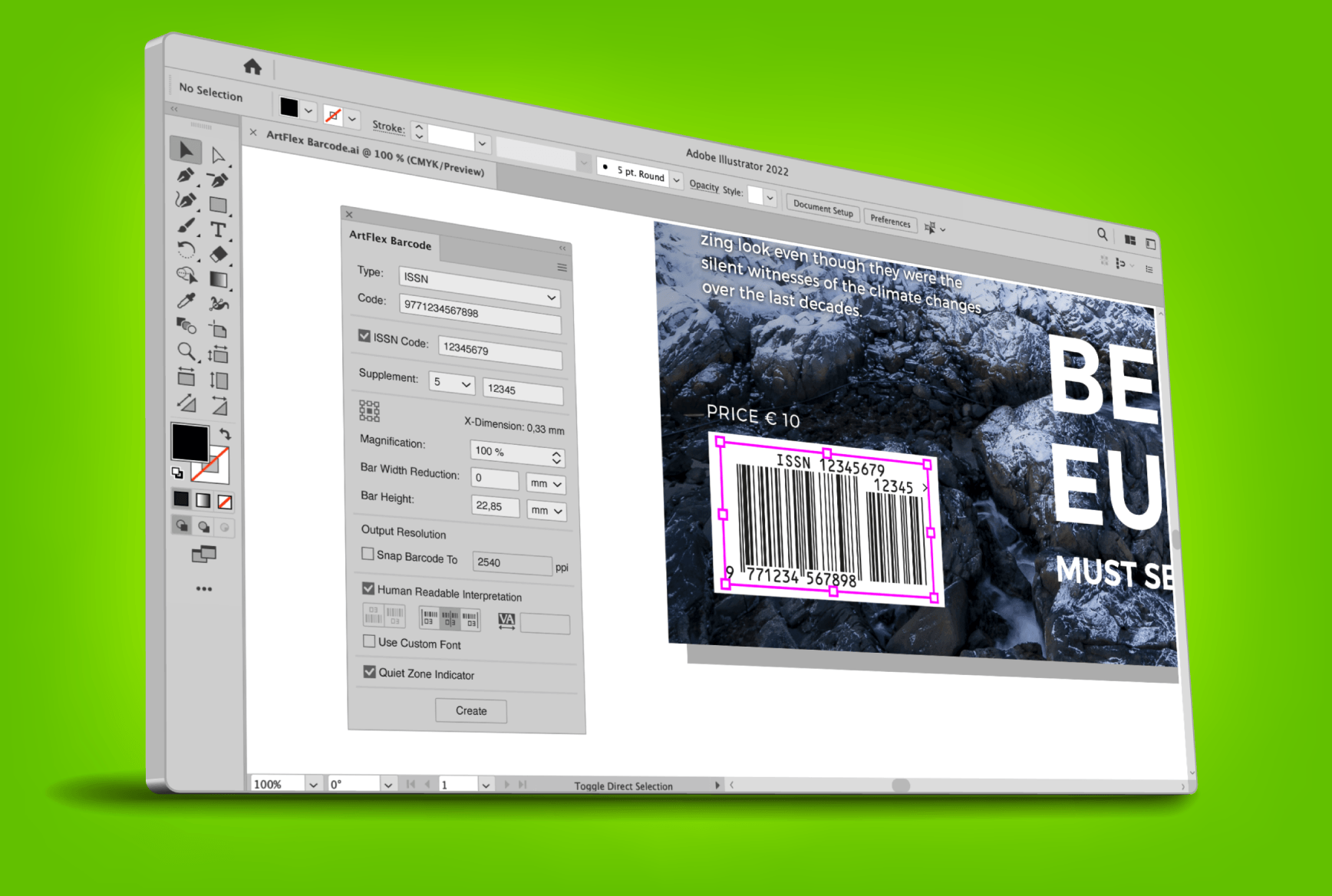
Task: Click the Document Setup button
Action: (823, 208)
